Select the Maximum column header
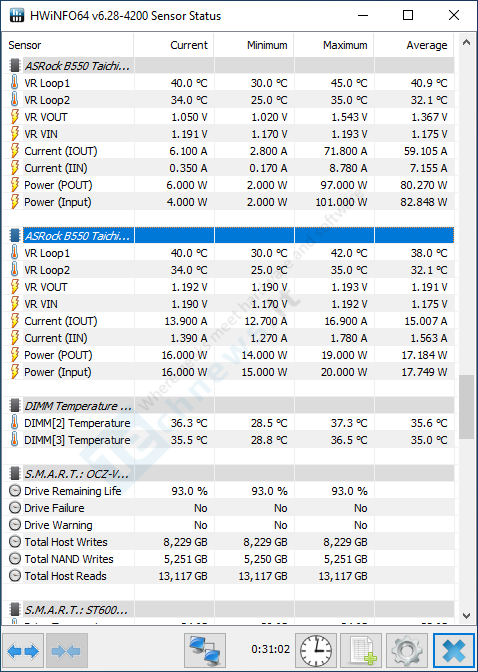The image size is (478, 672). [334, 45]
